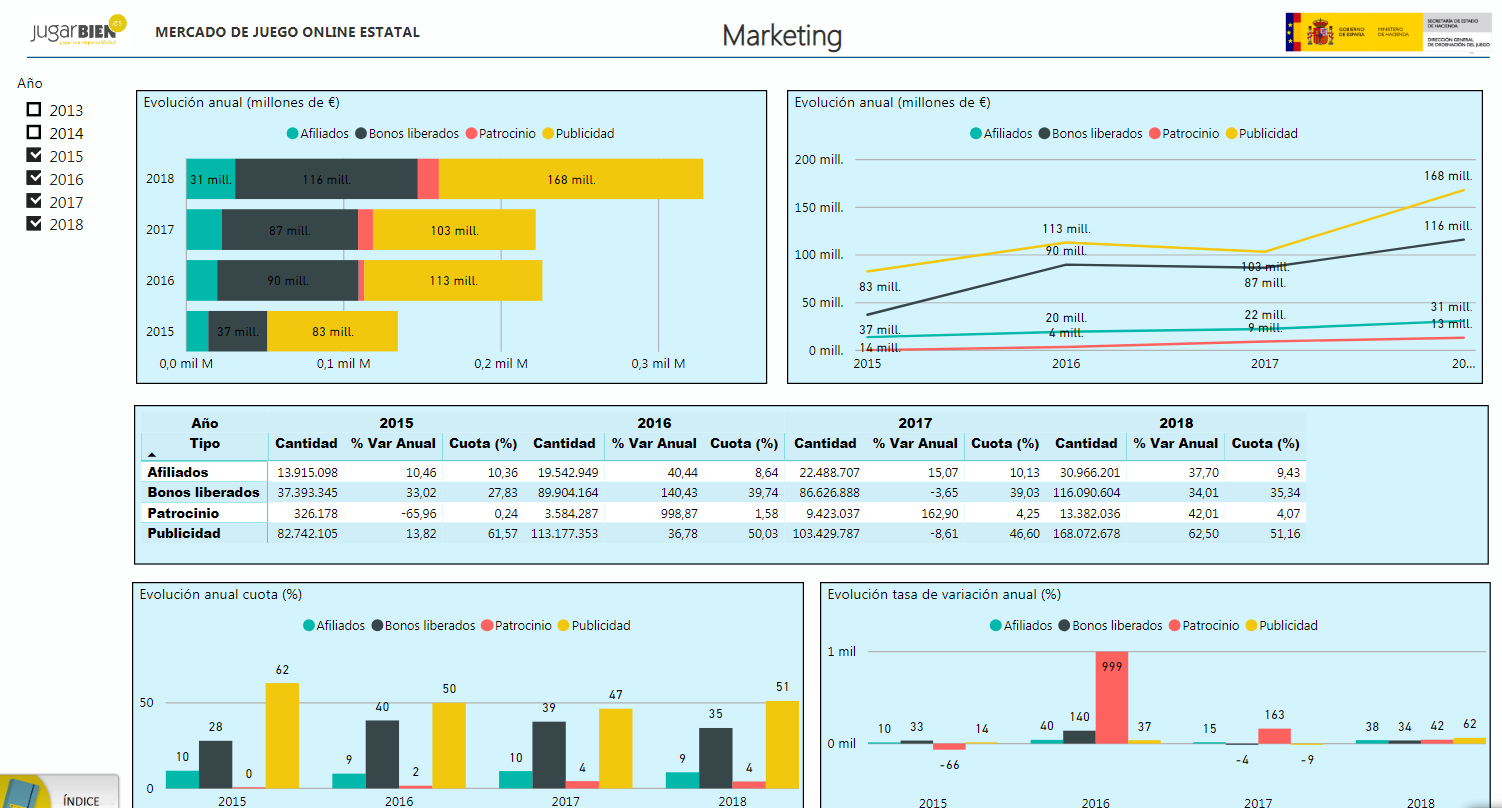Click the sort arrow under the Tipo header
This screenshot has height=808, width=1502.
coord(149,454)
